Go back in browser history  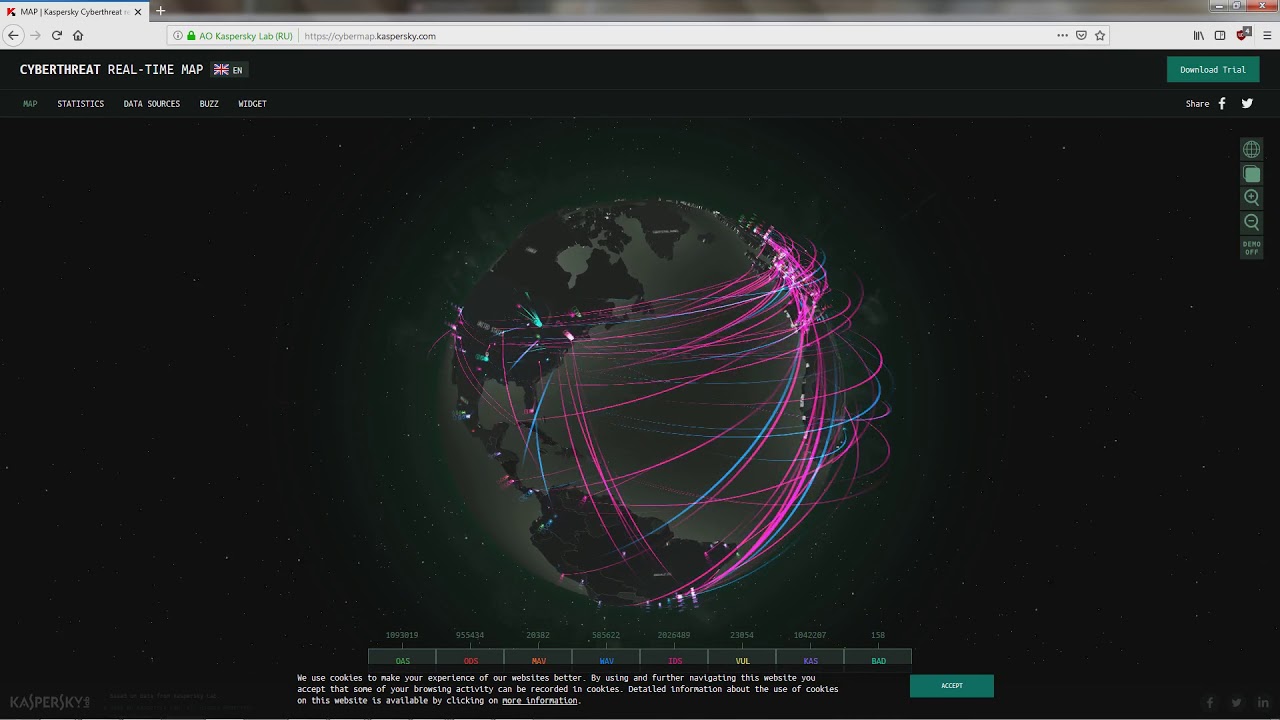click(13, 35)
